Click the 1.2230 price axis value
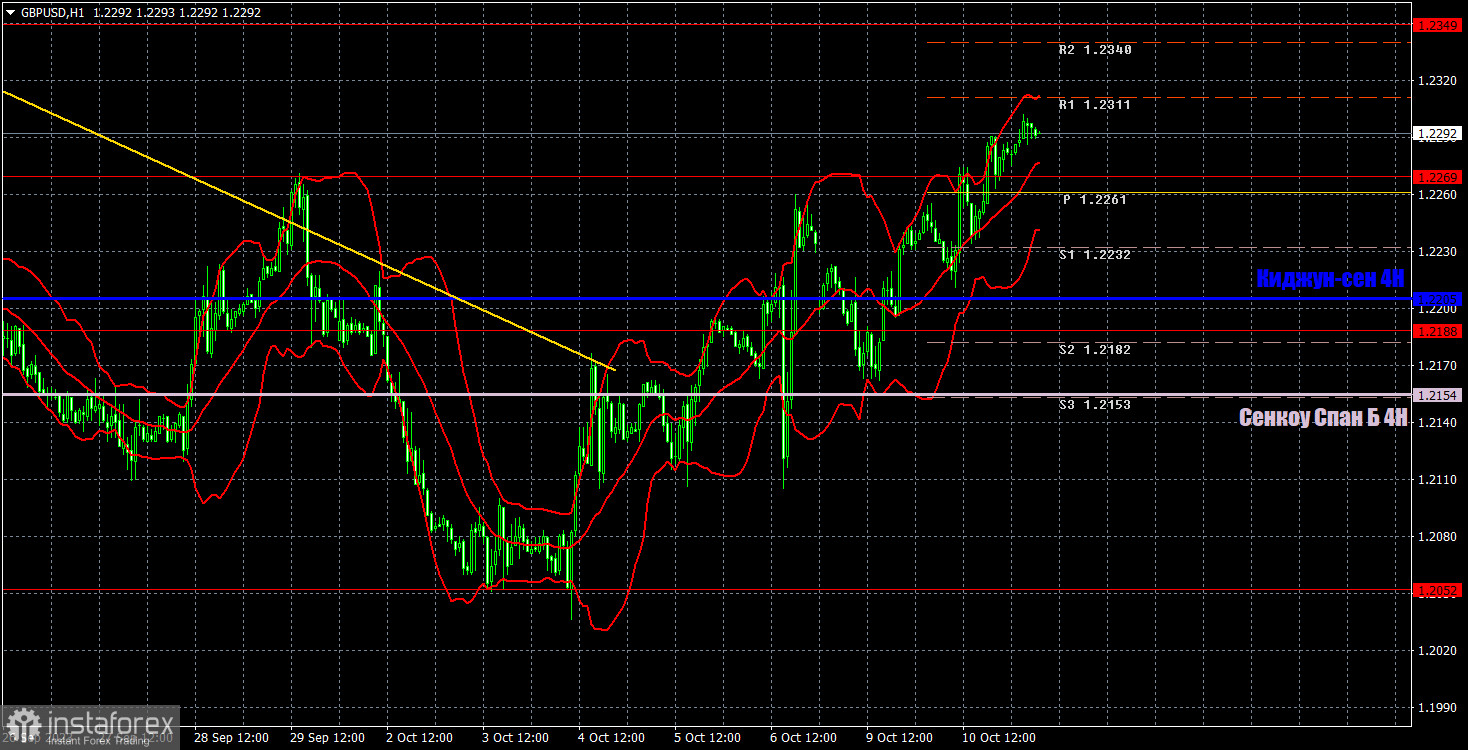The width and height of the screenshot is (1468, 750). (1438, 252)
